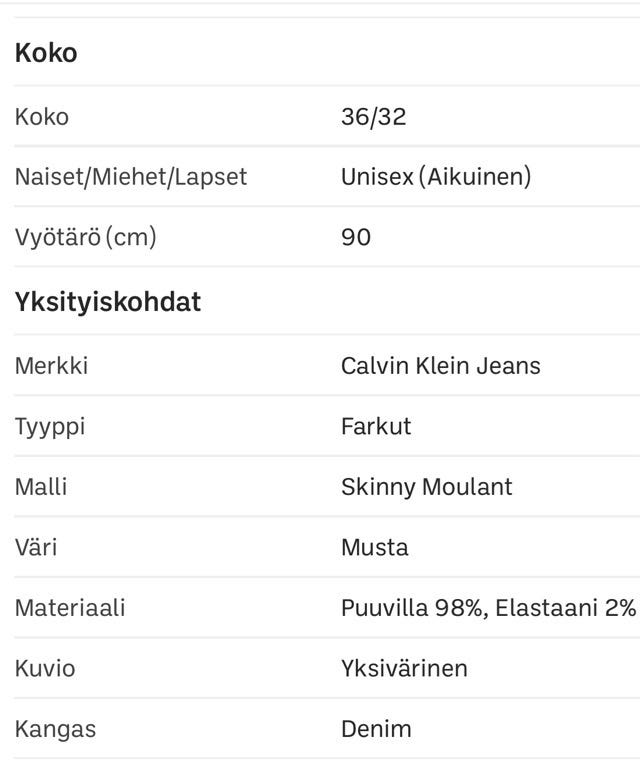Click the Vyötärö (cm) label
The width and height of the screenshot is (640, 768).
point(86,237)
